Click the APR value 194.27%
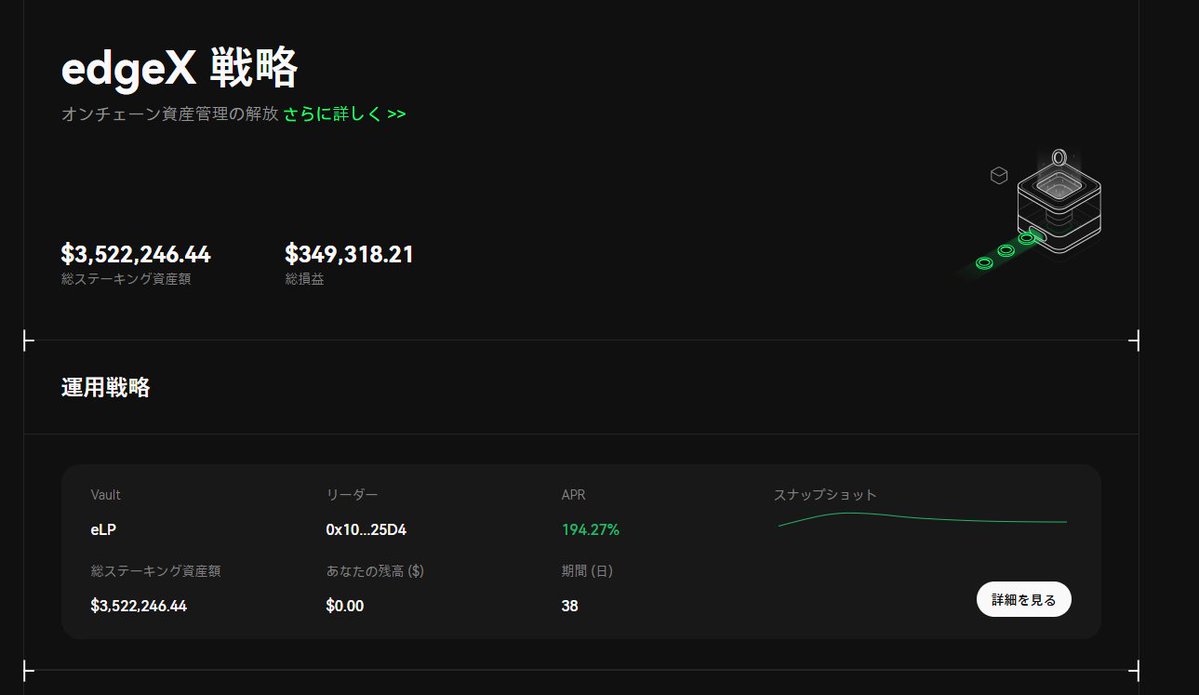The image size is (1199, 695). pos(590,530)
